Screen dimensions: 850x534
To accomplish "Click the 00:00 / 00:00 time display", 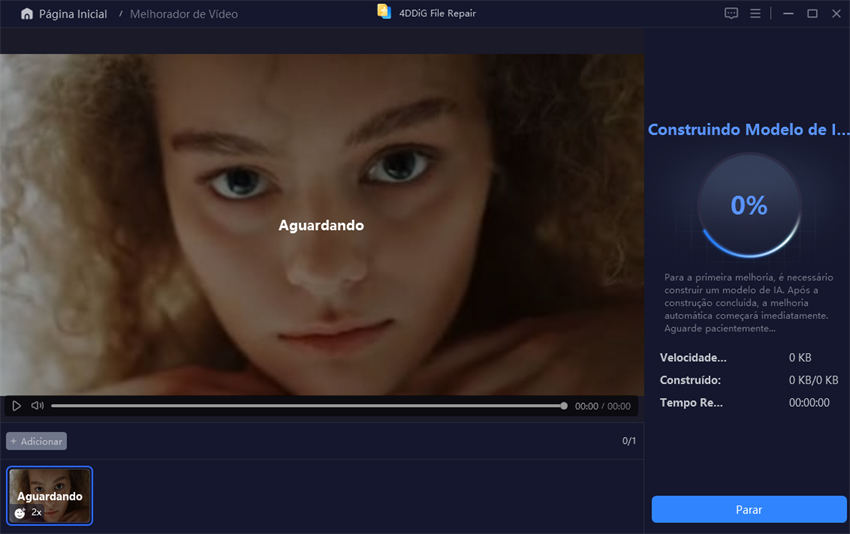I will (602, 406).
